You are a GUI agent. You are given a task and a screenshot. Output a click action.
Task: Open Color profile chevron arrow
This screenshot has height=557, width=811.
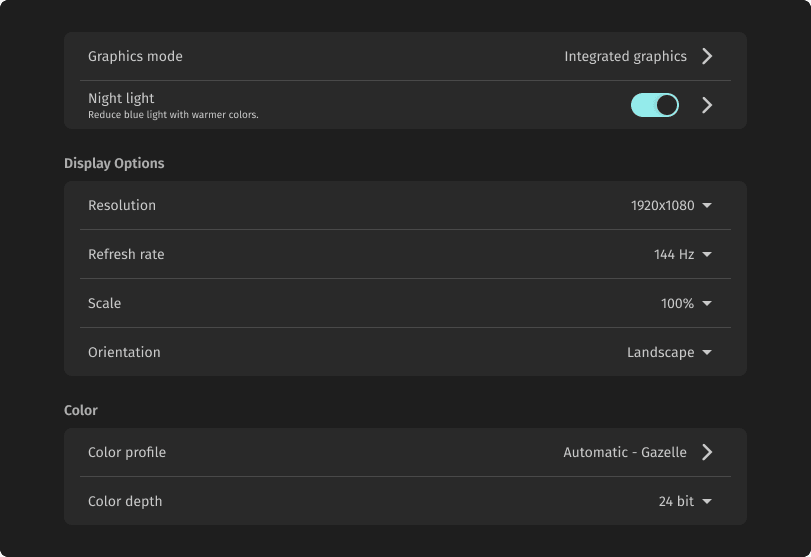(x=707, y=453)
